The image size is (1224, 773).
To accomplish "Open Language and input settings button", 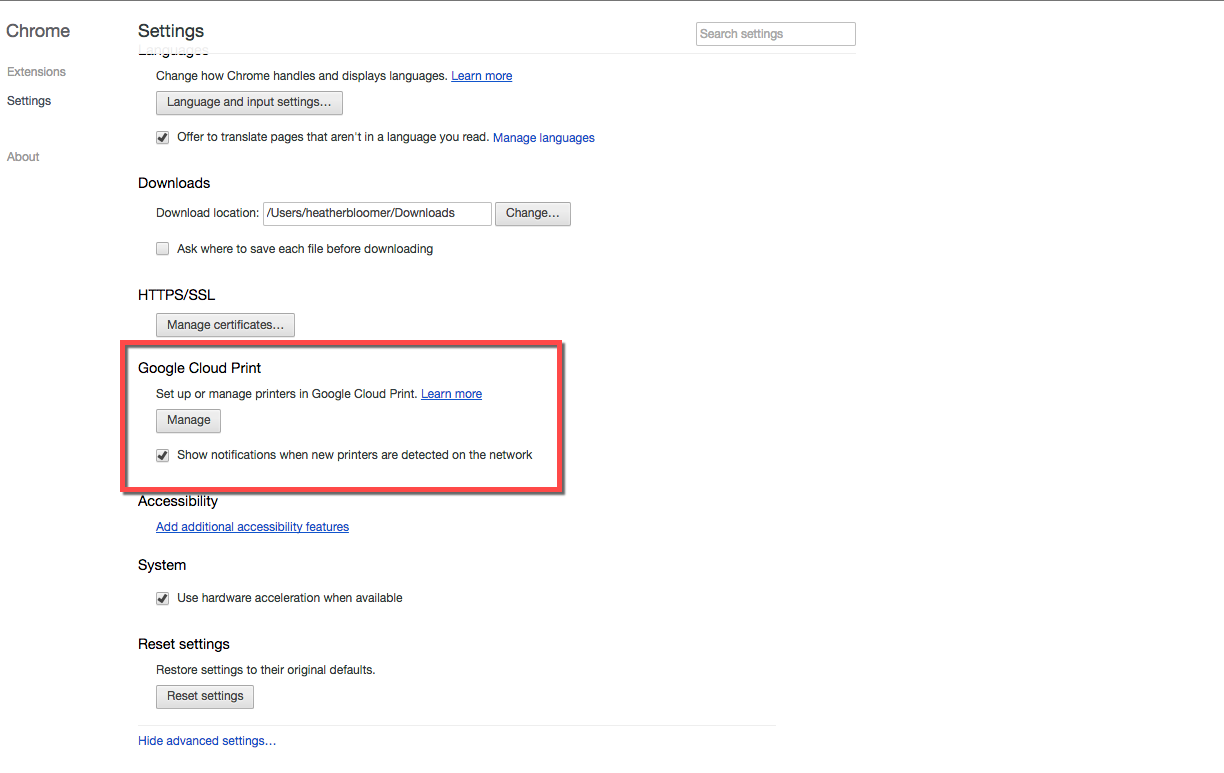I will 249,102.
